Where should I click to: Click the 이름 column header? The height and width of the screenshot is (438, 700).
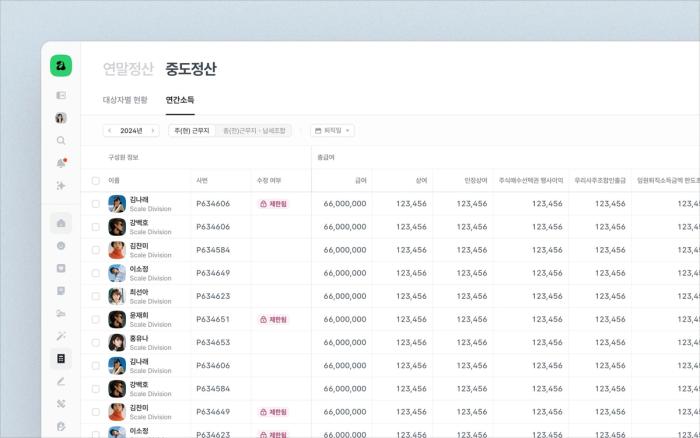click(114, 180)
